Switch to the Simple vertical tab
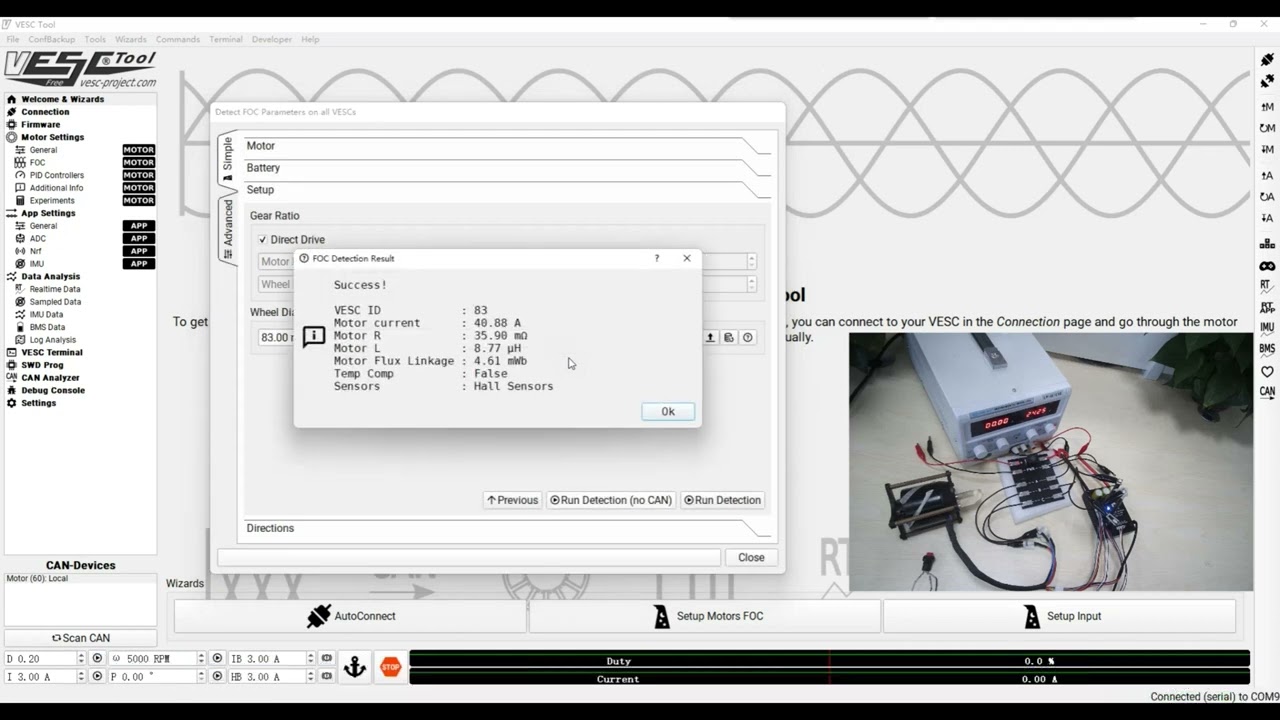Screen dimensions: 1280x720 pos(227,158)
